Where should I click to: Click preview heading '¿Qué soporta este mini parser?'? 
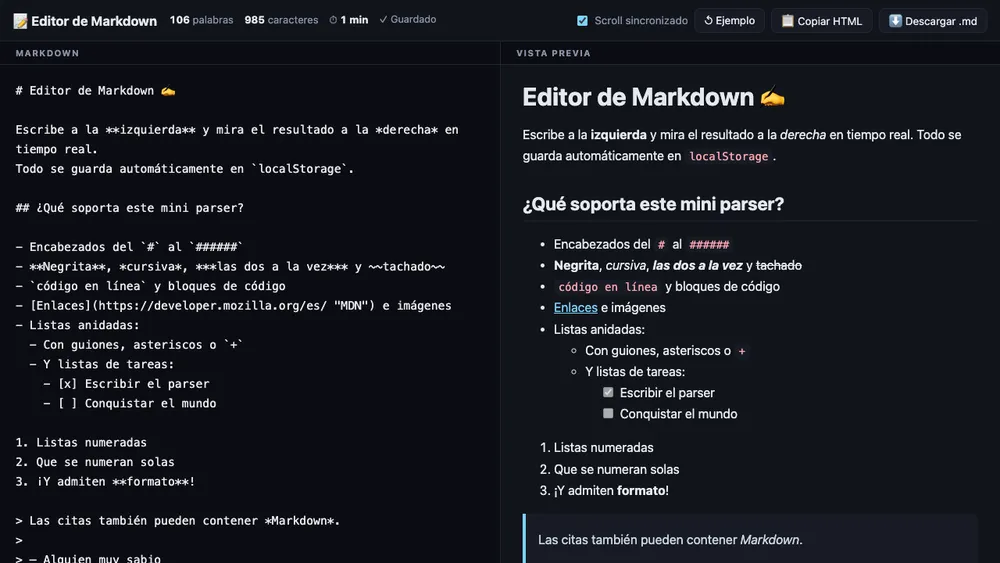[653, 204]
